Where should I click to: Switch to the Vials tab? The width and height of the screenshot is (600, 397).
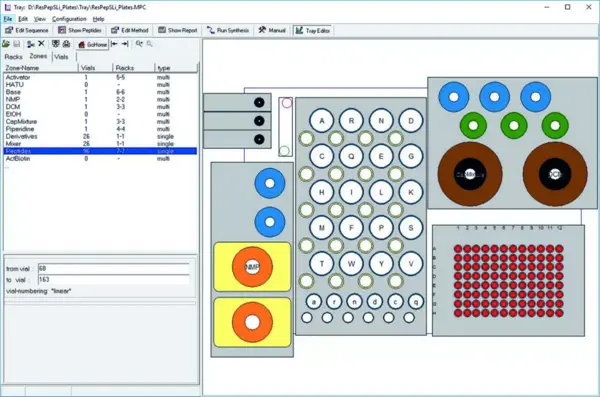click(61, 57)
